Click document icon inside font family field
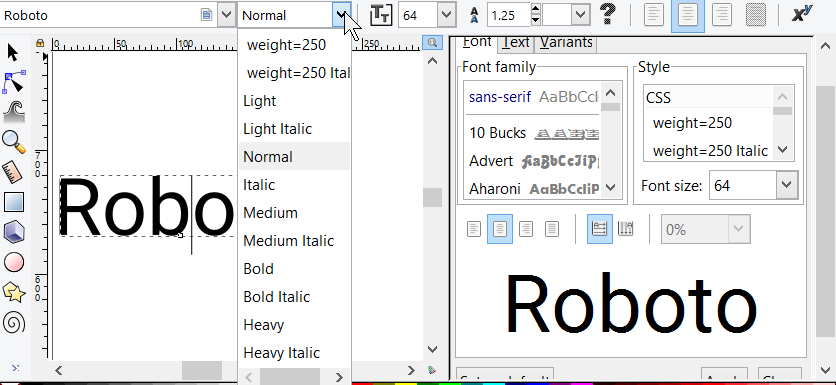The height and width of the screenshot is (385, 836). [206, 15]
